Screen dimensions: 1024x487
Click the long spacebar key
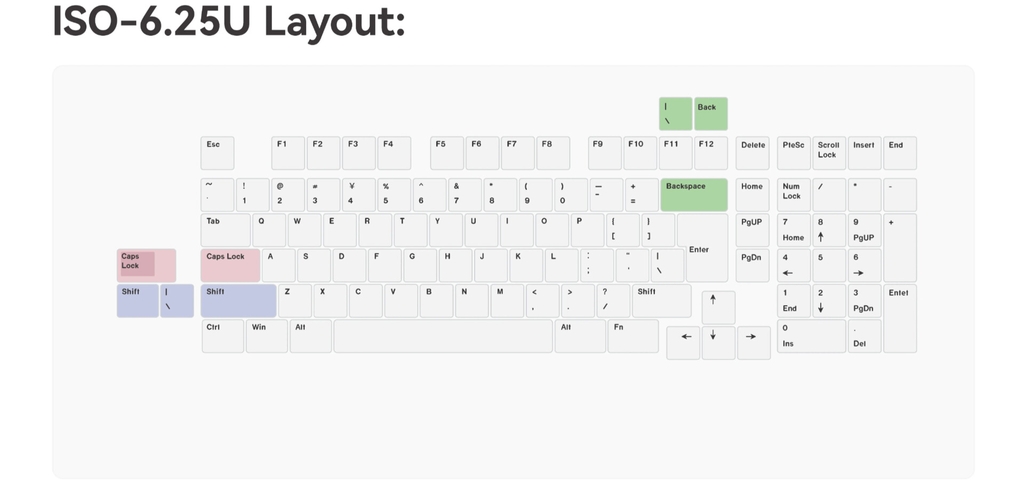(443, 336)
